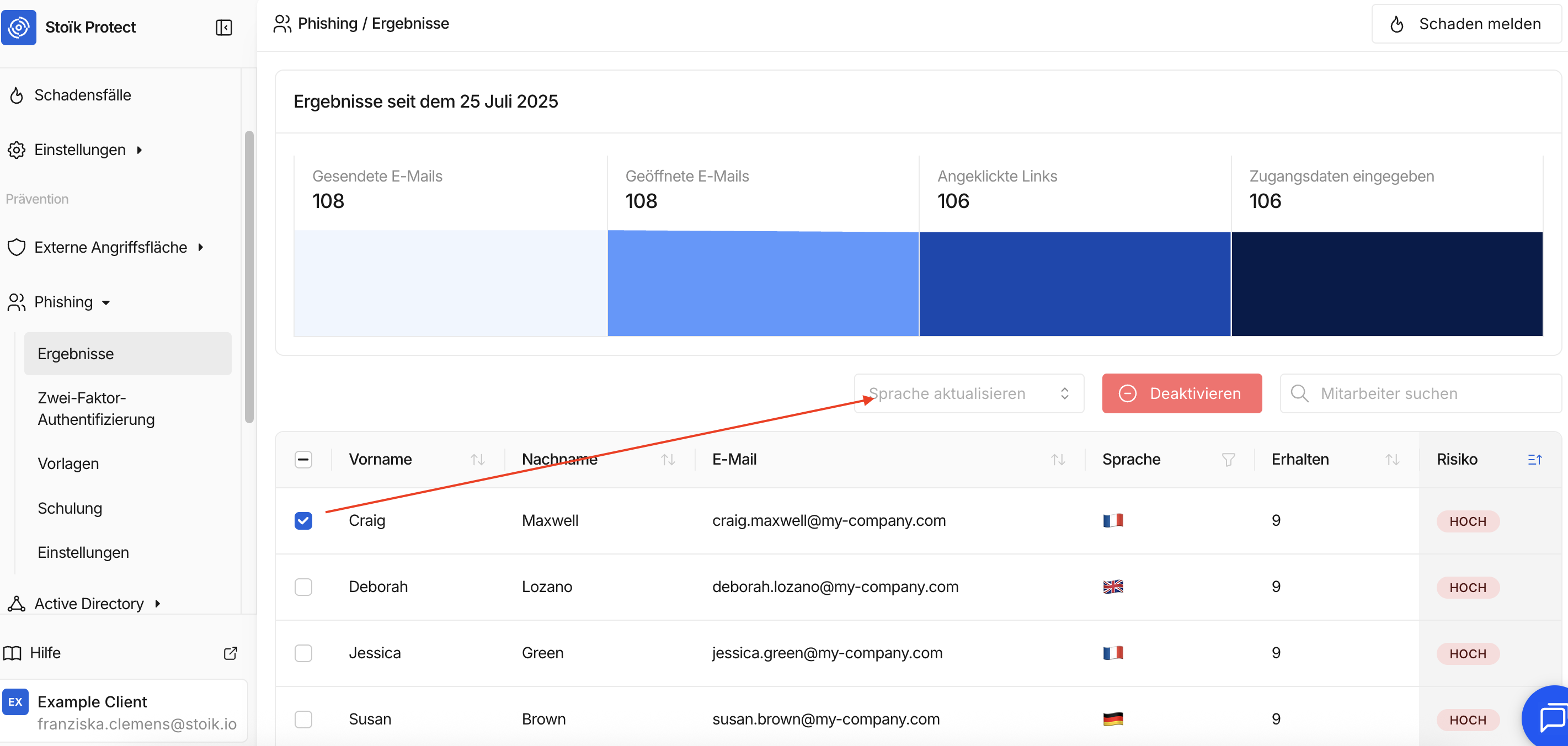The image size is (1568, 746).
Task: Open Zwei-Faktor-Authentifizierung page
Action: [96, 409]
